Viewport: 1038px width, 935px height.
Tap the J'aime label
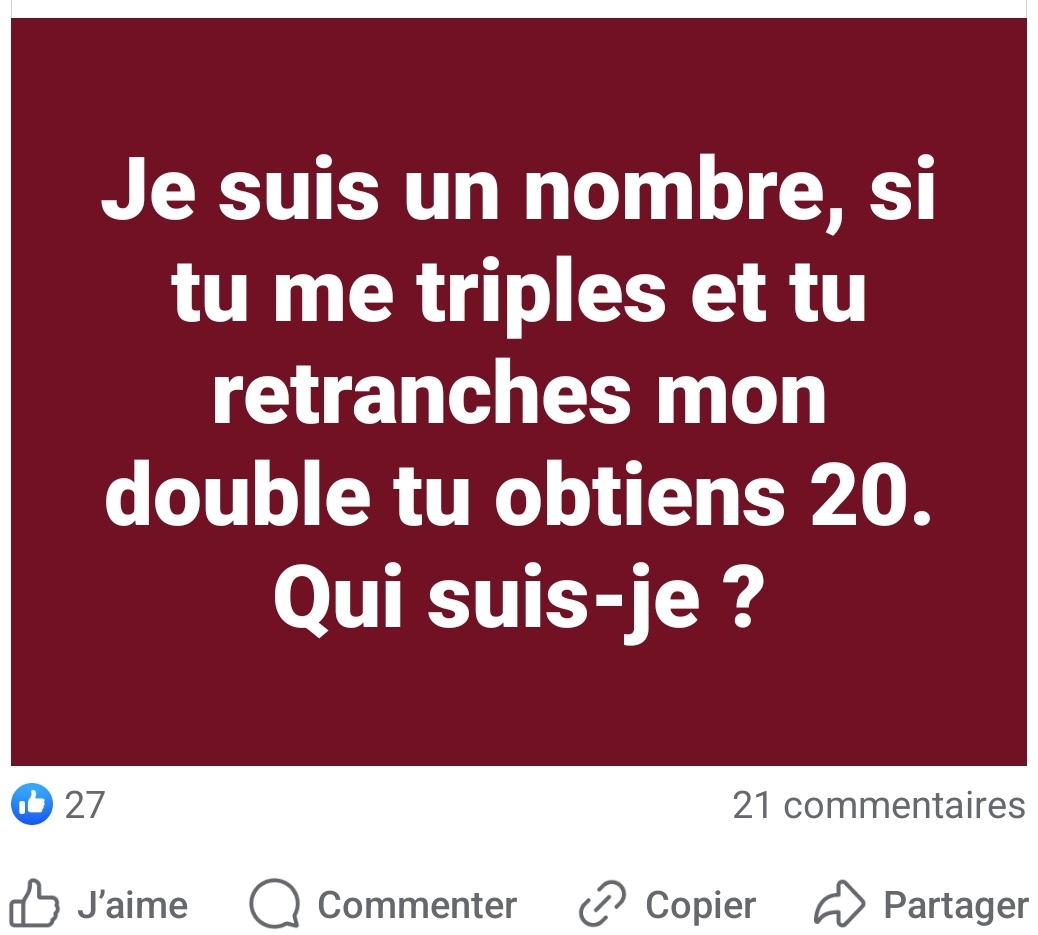132,905
